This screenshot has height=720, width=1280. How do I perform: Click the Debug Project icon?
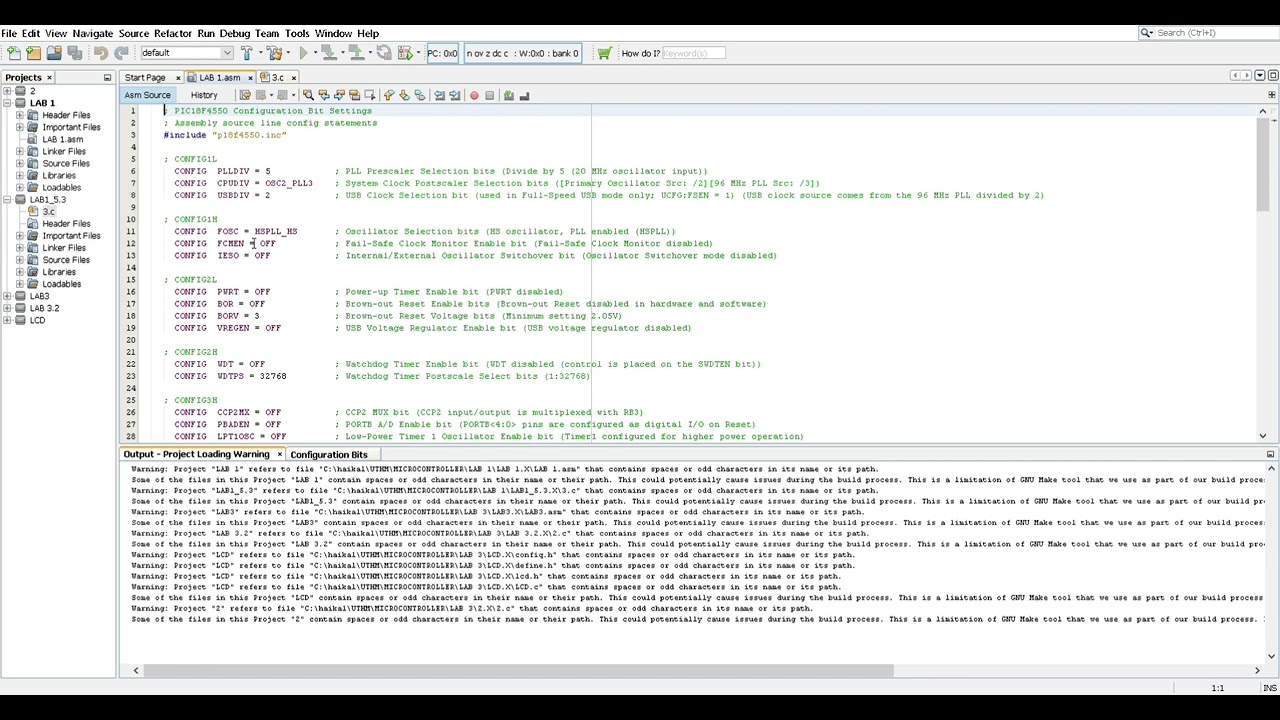coord(404,53)
